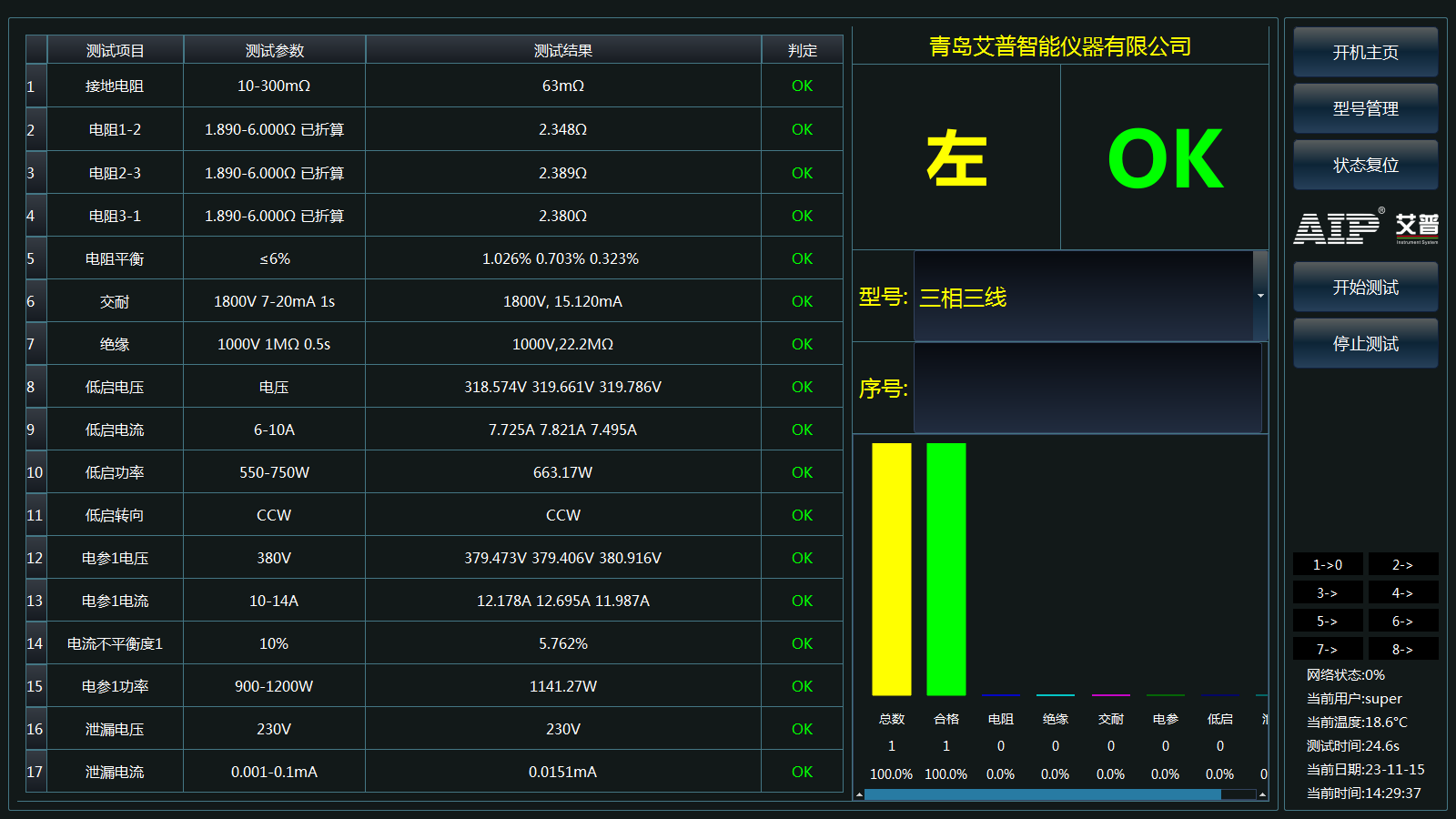
Task: Open the 开机主页 home page
Action: tap(1366, 52)
